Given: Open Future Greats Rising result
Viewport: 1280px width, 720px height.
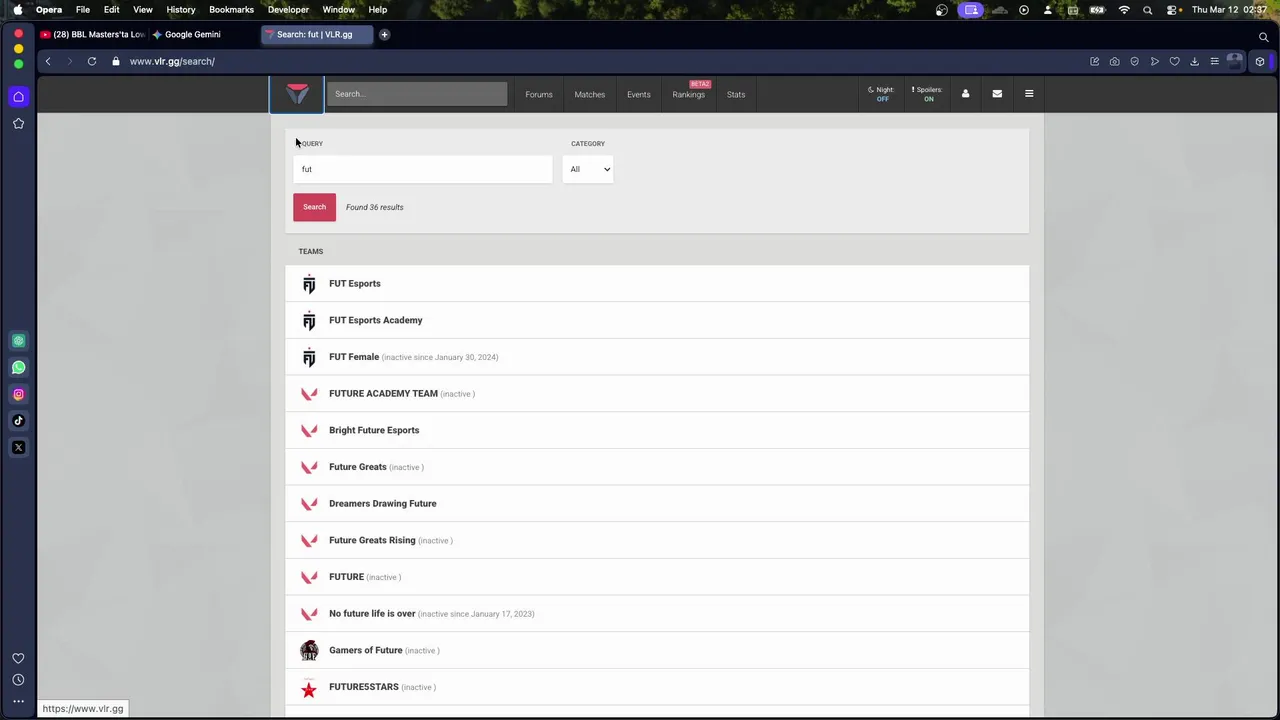Looking at the screenshot, I should tap(657, 540).
